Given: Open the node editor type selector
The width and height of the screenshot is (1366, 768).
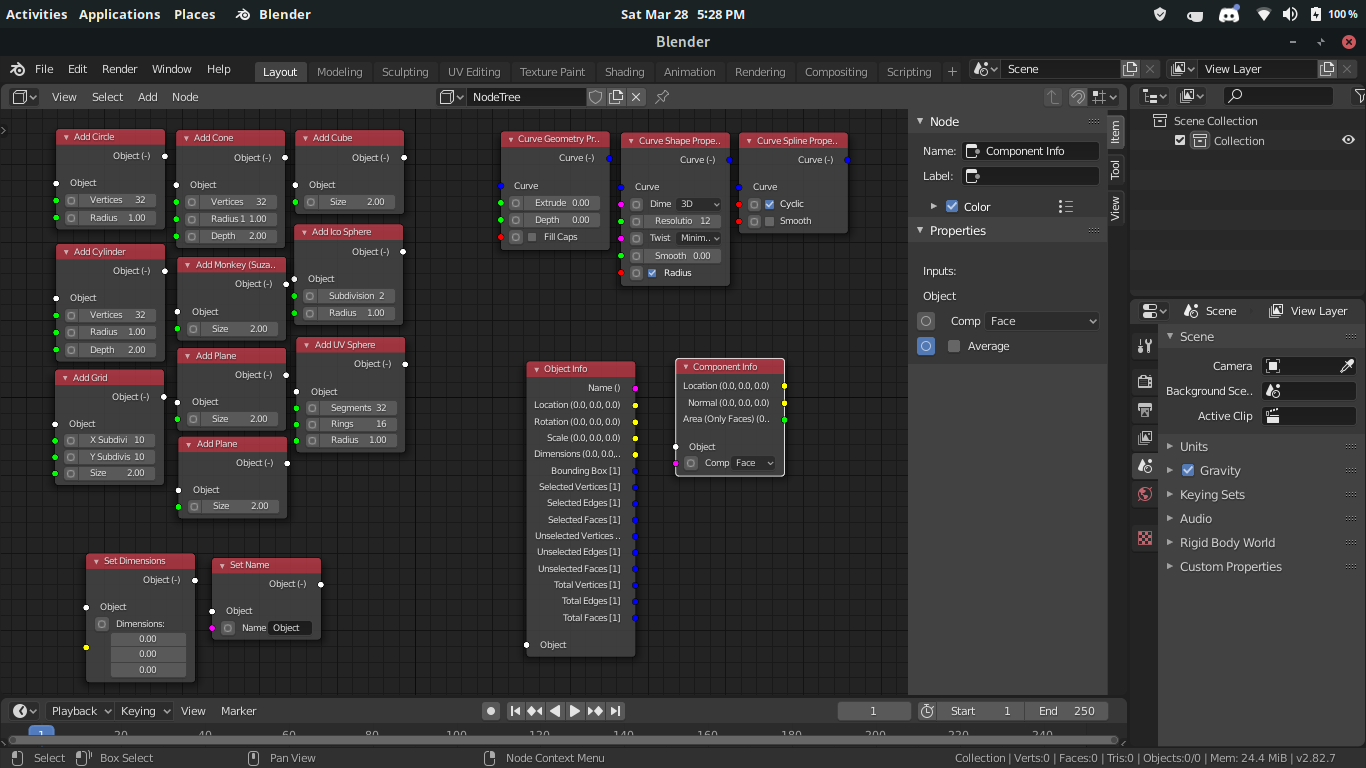Looking at the screenshot, I should (25, 97).
